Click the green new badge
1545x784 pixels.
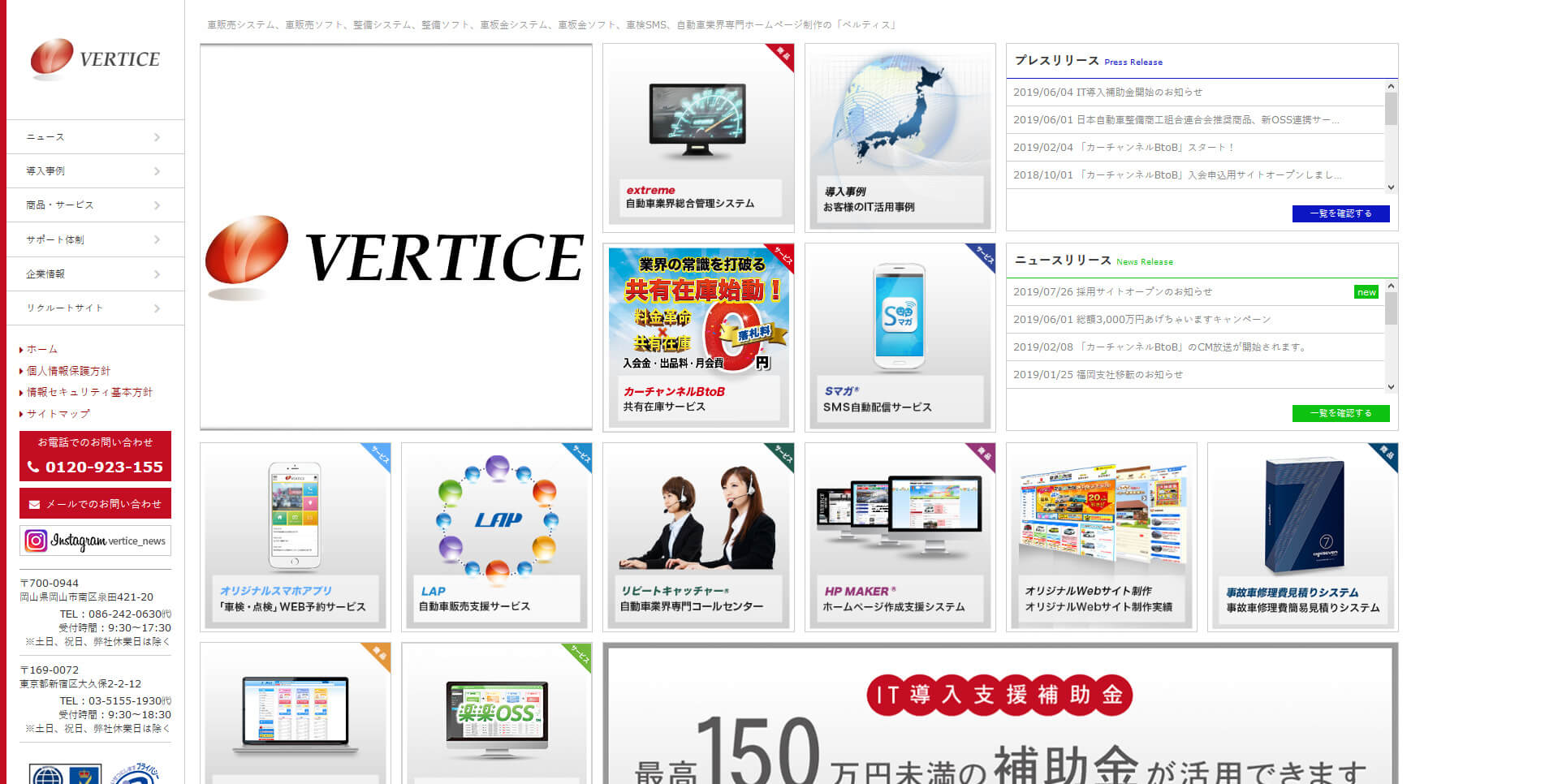coord(1366,292)
